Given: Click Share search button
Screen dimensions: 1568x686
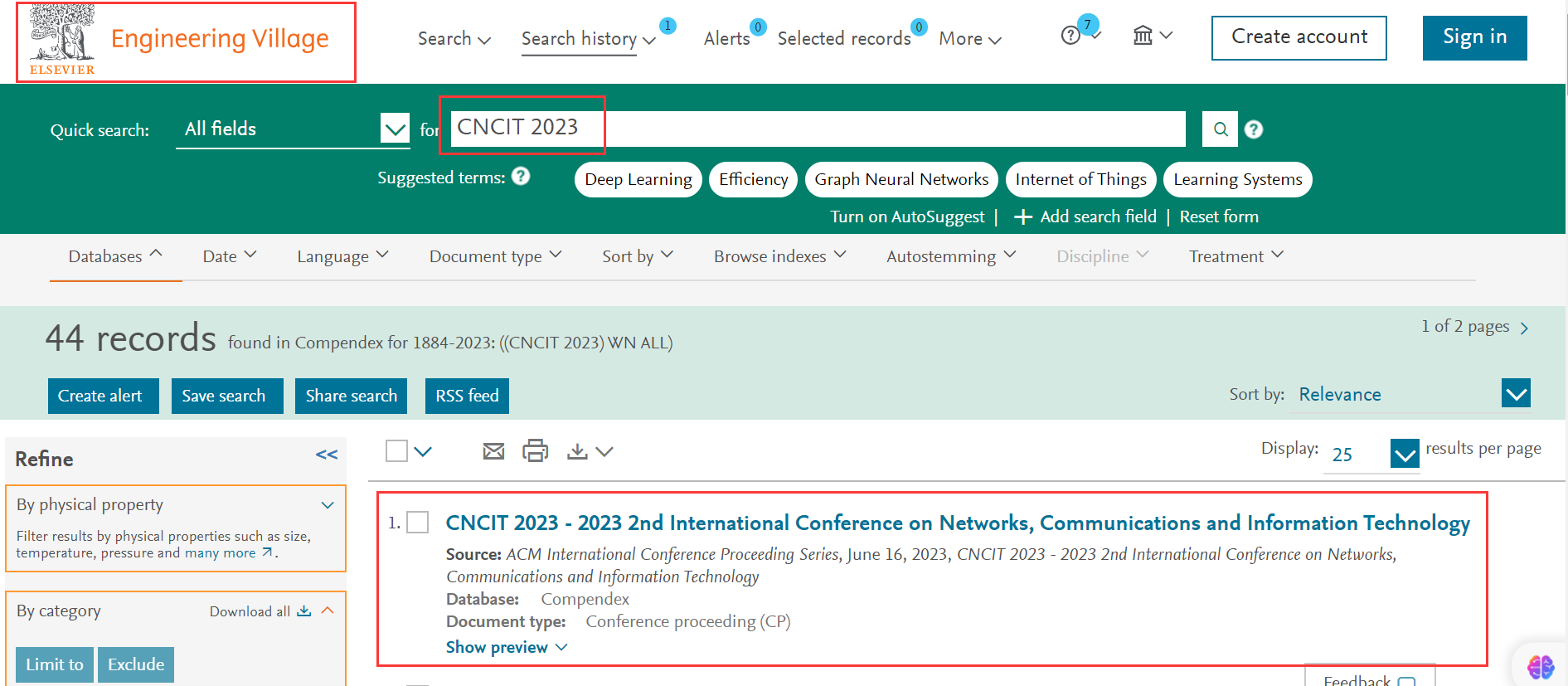Looking at the screenshot, I should click(x=352, y=396).
